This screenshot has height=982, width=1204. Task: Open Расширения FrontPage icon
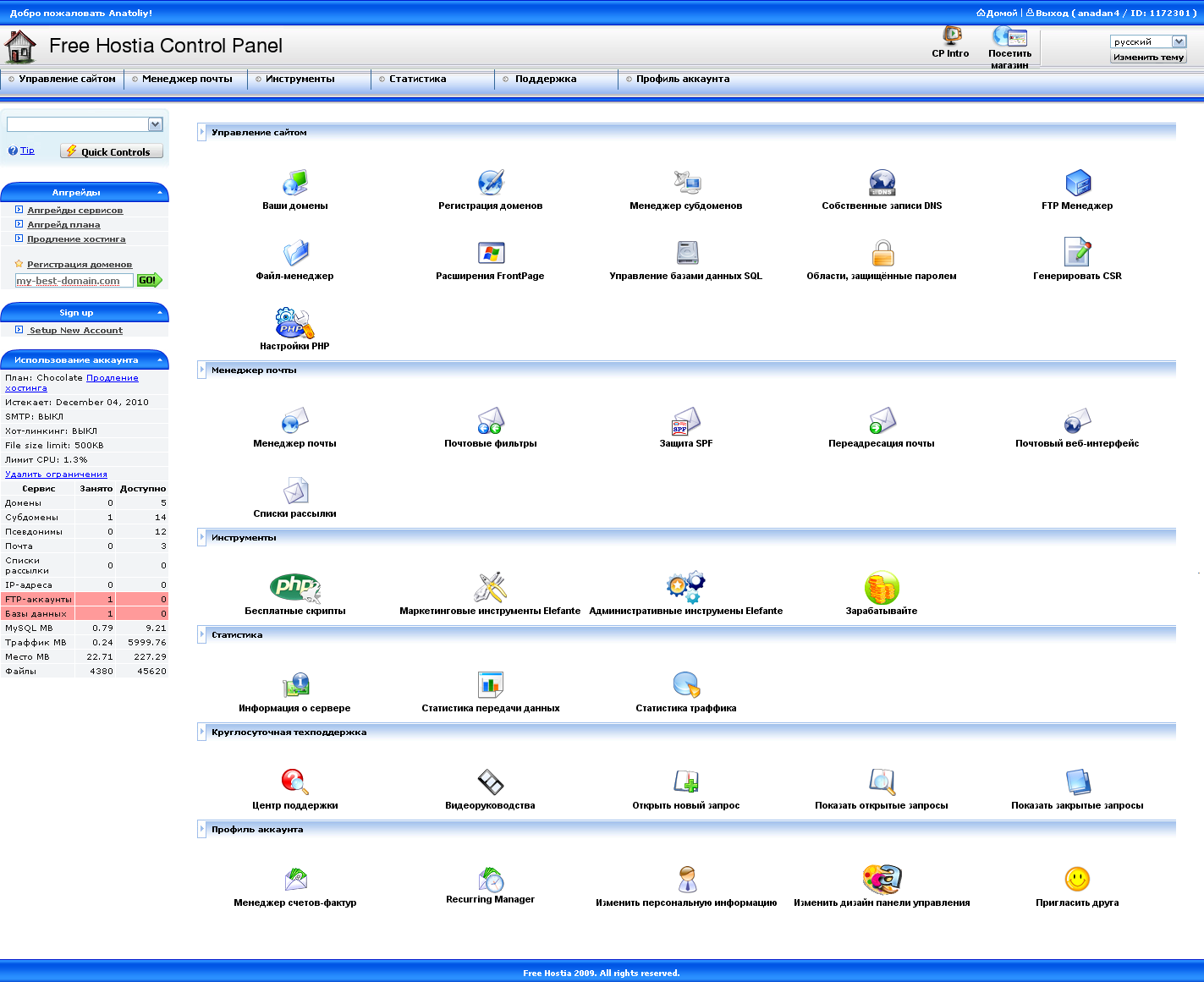491,252
